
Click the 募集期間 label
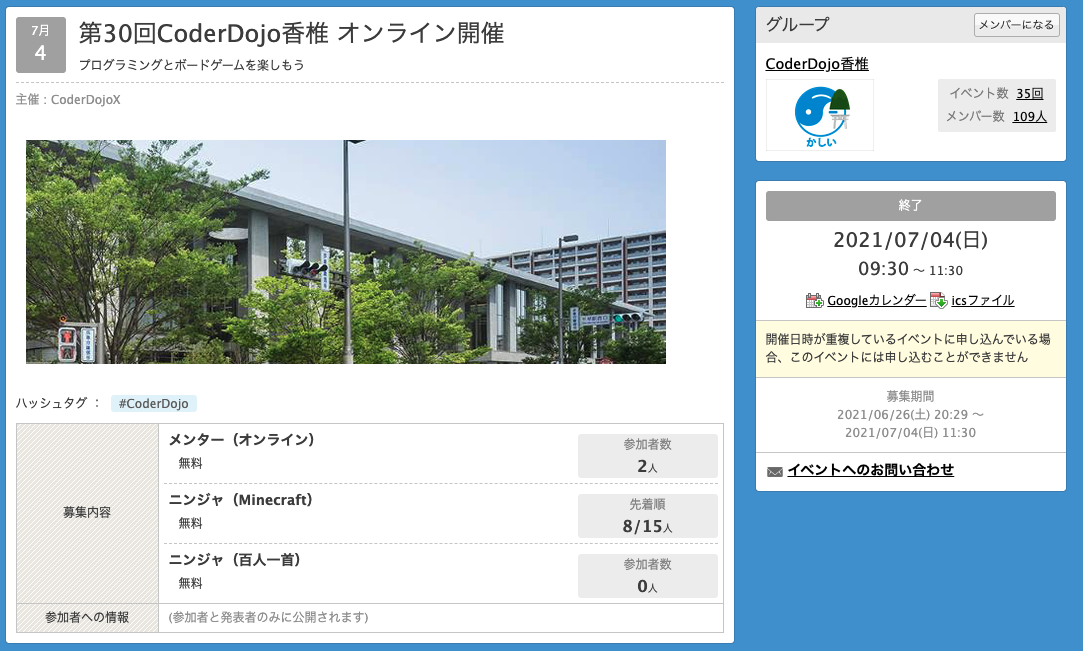coord(910,396)
